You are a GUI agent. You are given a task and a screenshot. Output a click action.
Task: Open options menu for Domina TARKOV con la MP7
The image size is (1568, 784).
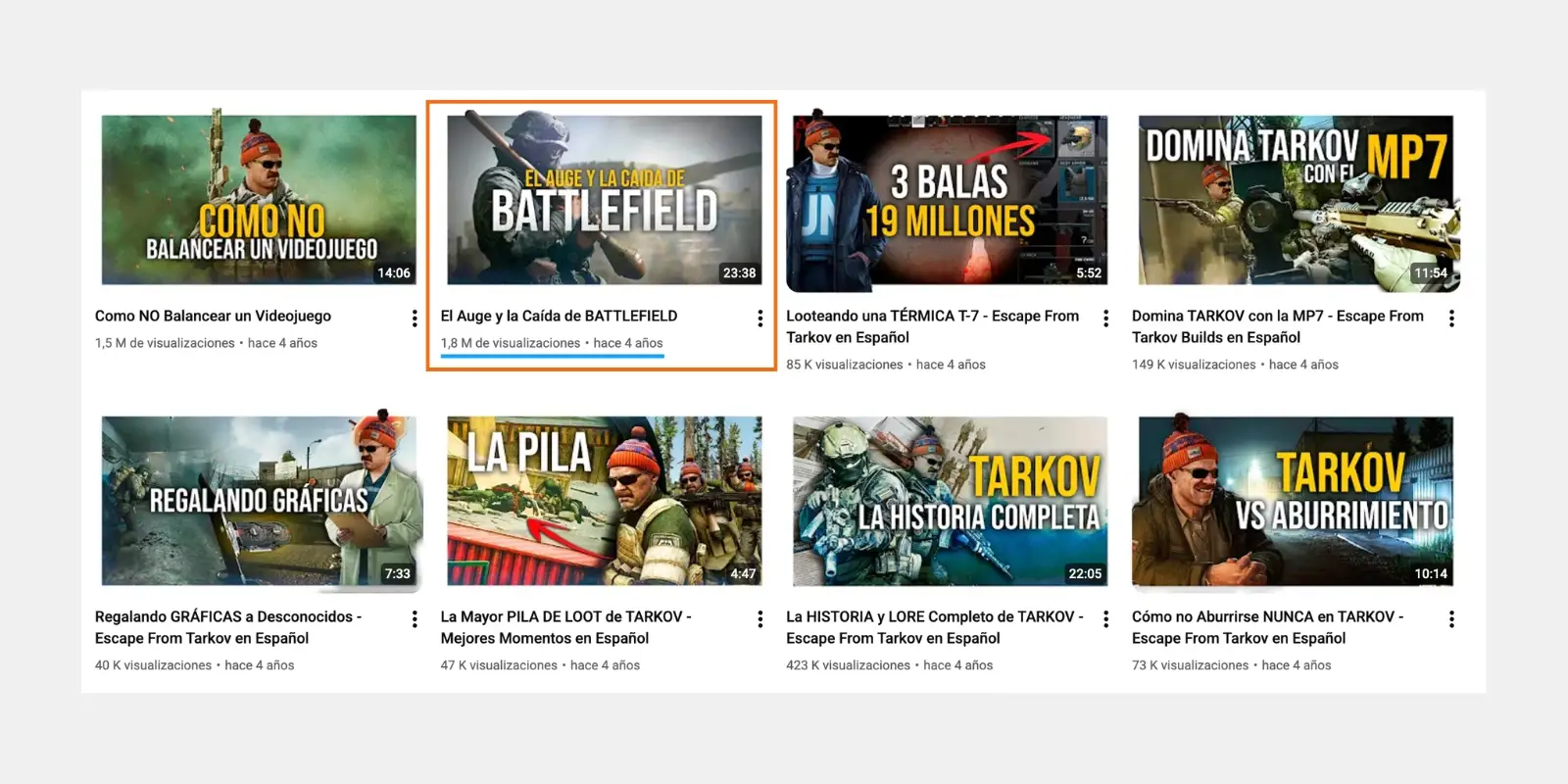pos(1451,318)
